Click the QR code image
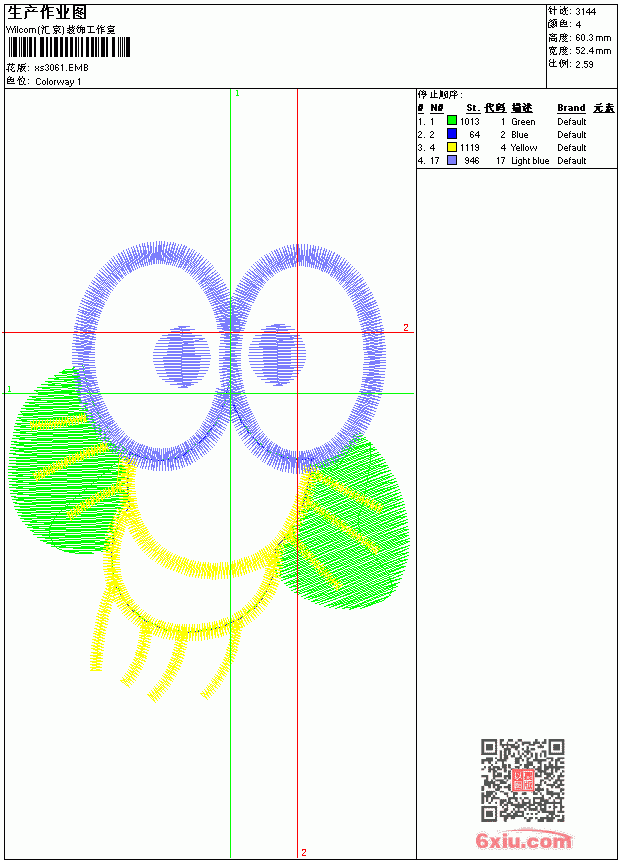 (x=523, y=780)
